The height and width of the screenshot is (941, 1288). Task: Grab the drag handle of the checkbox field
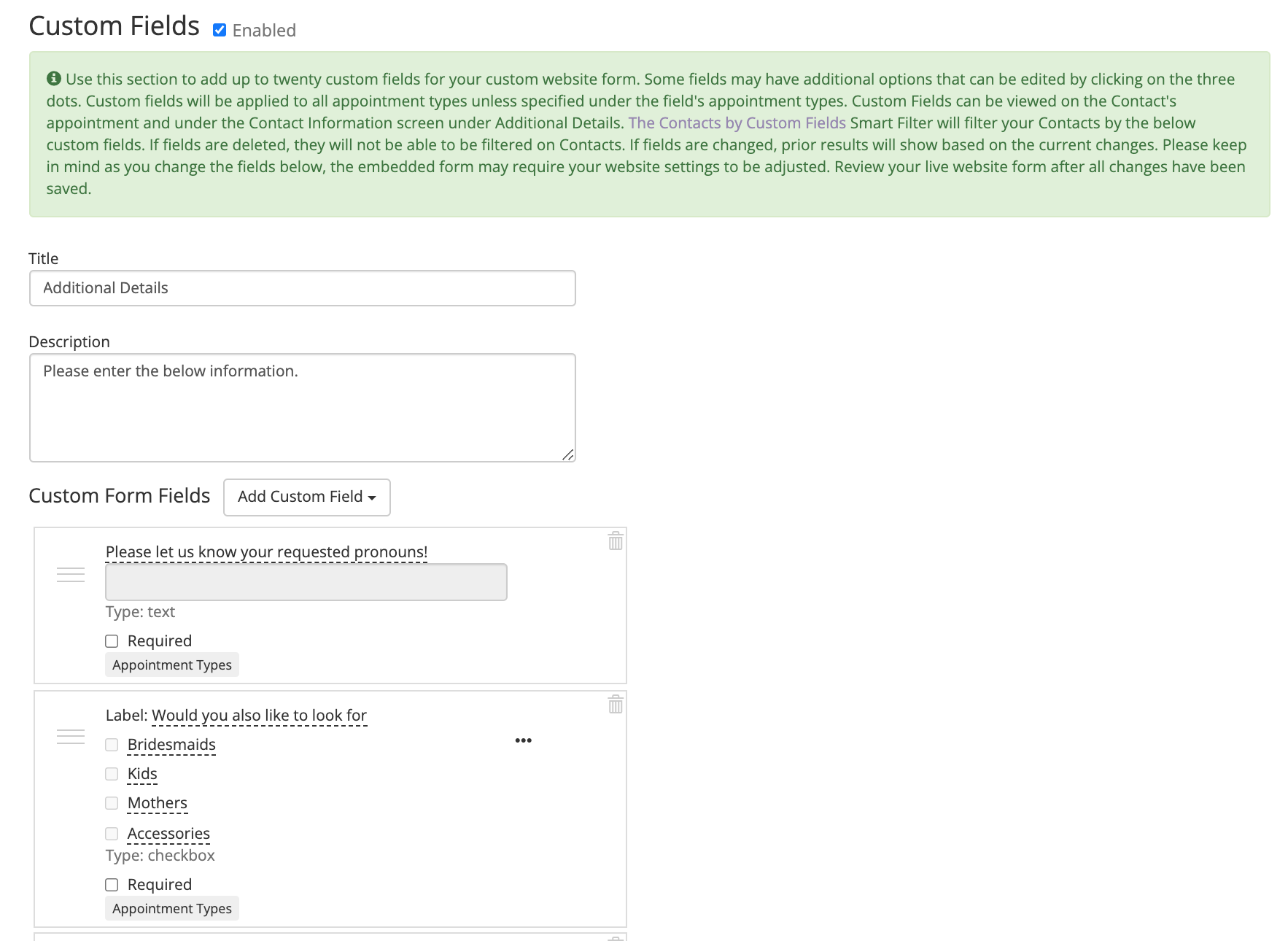(71, 737)
